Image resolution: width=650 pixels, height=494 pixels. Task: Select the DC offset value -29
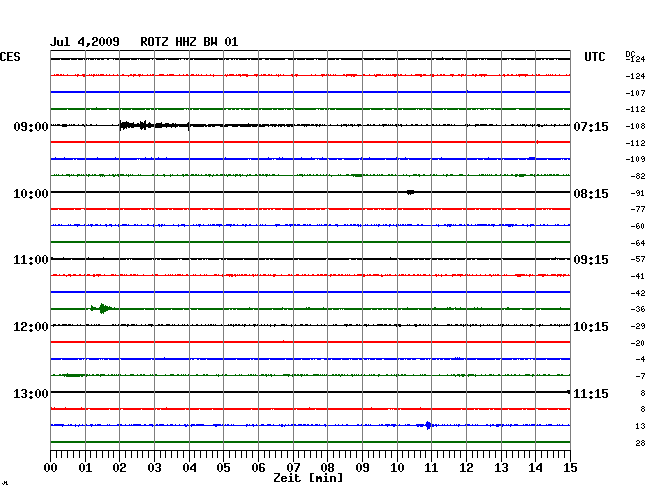click(x=638, y=326)
